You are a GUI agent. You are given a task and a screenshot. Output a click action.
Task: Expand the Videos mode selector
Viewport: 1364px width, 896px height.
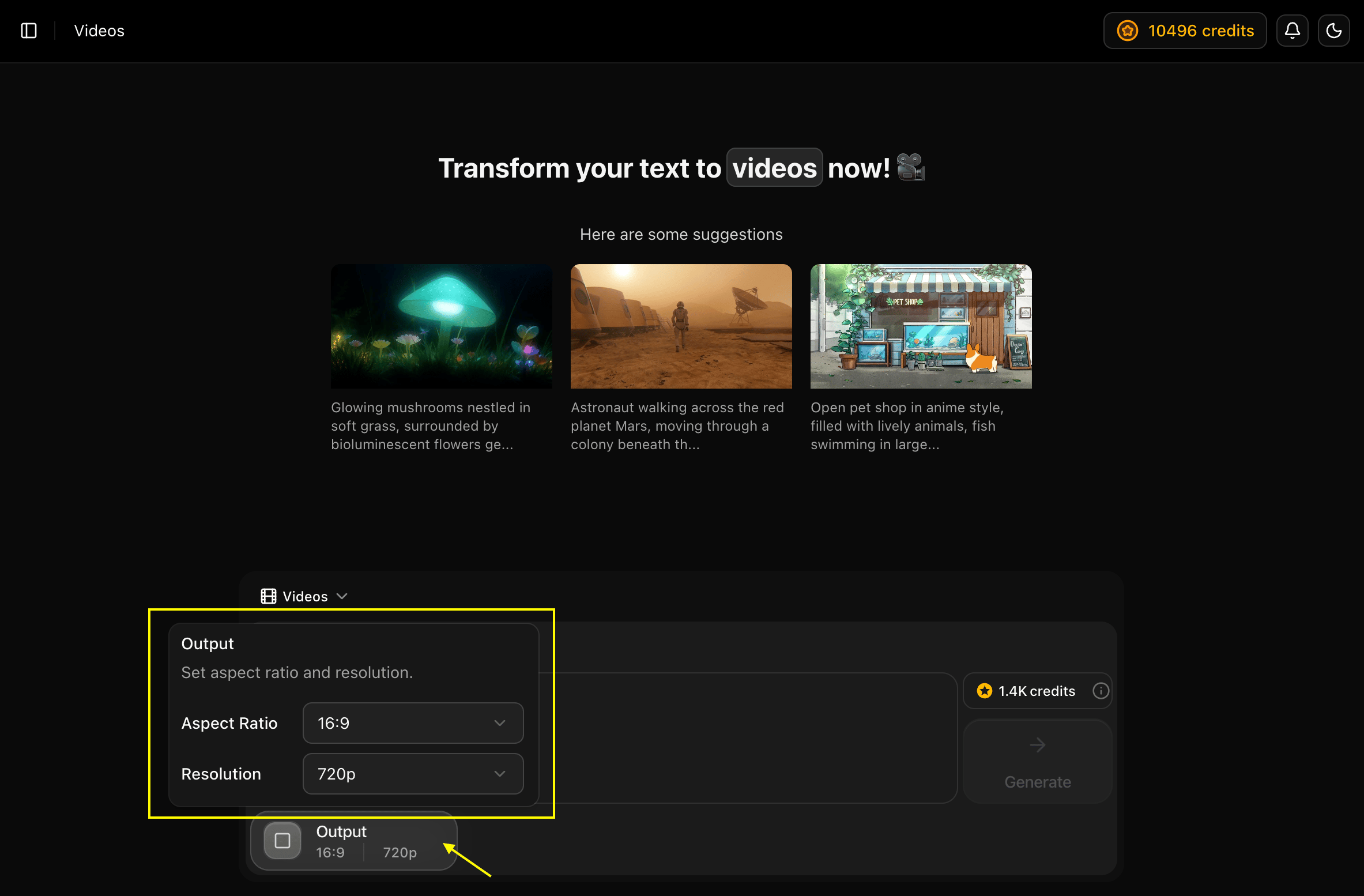pyautogui.click(x=304, y=596)
